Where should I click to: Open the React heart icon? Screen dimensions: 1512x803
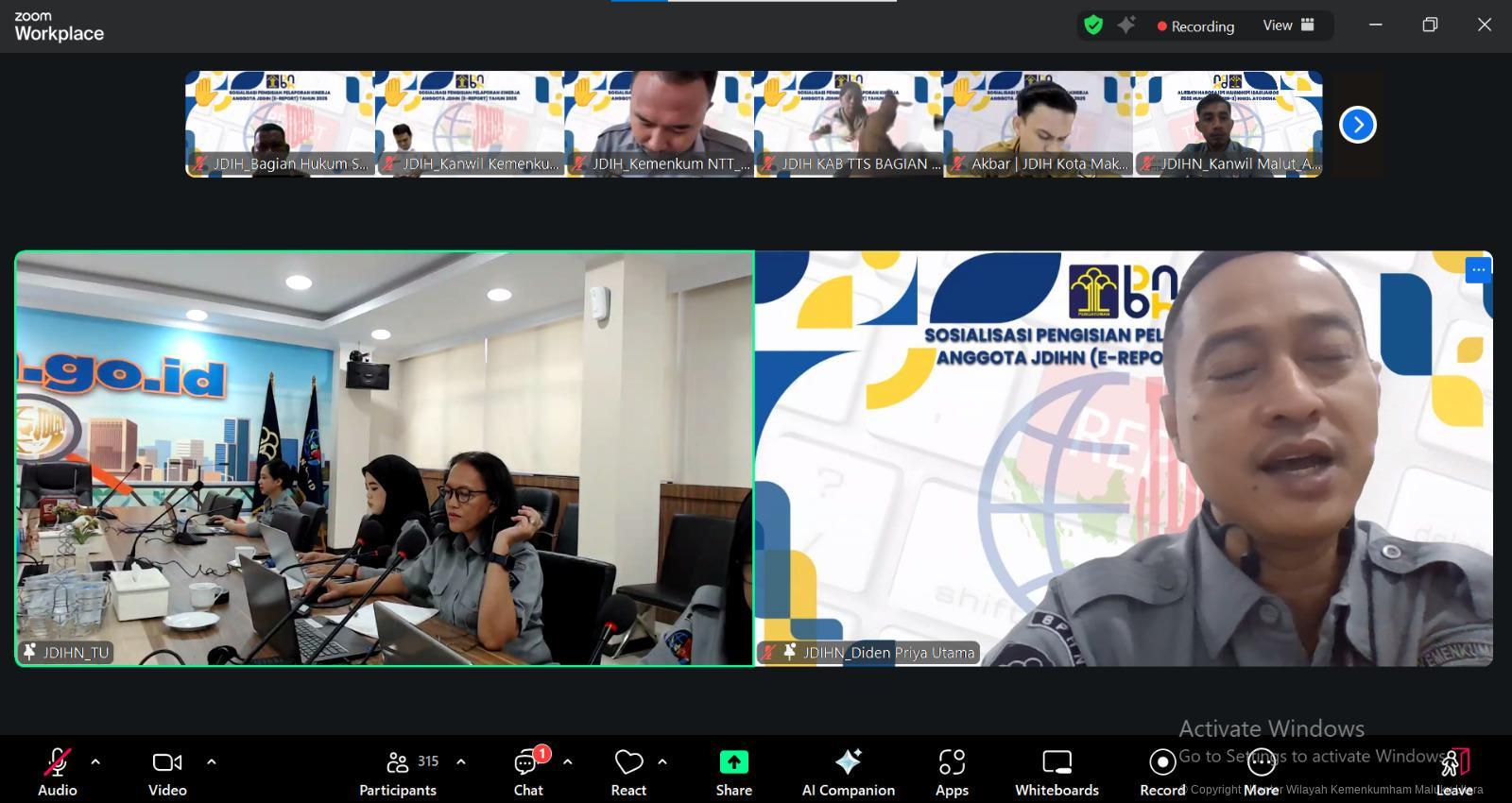click(x=628, y=771)
